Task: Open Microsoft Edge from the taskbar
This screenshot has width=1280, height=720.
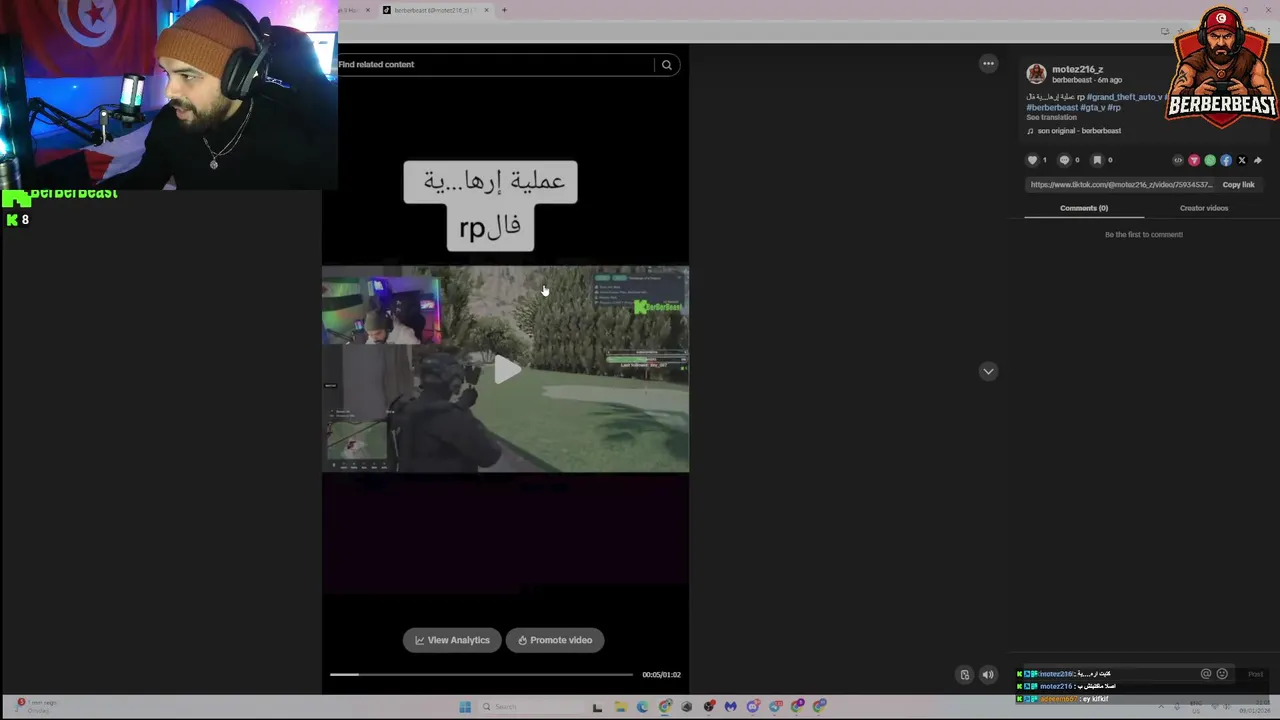Action: click(x=642, y=707)
